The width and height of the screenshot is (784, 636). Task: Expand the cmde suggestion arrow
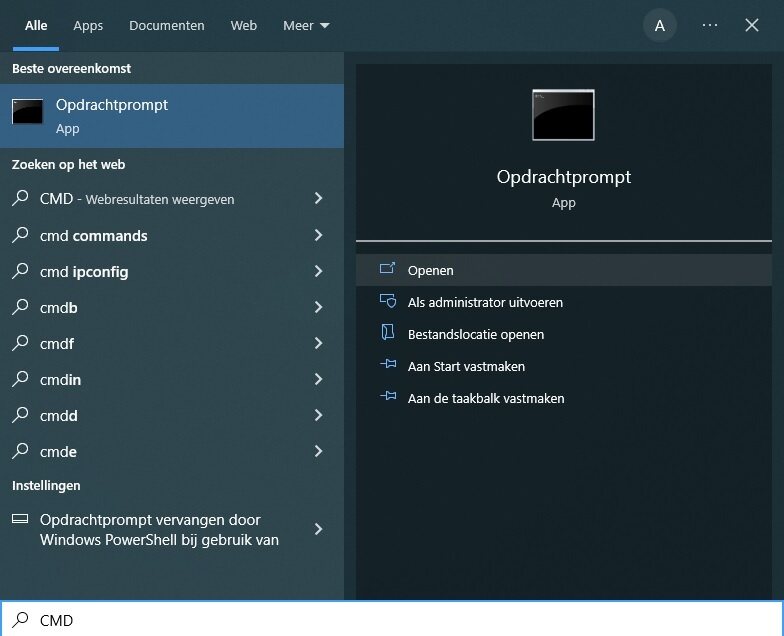pyautogui.click(x=318, y=451)
